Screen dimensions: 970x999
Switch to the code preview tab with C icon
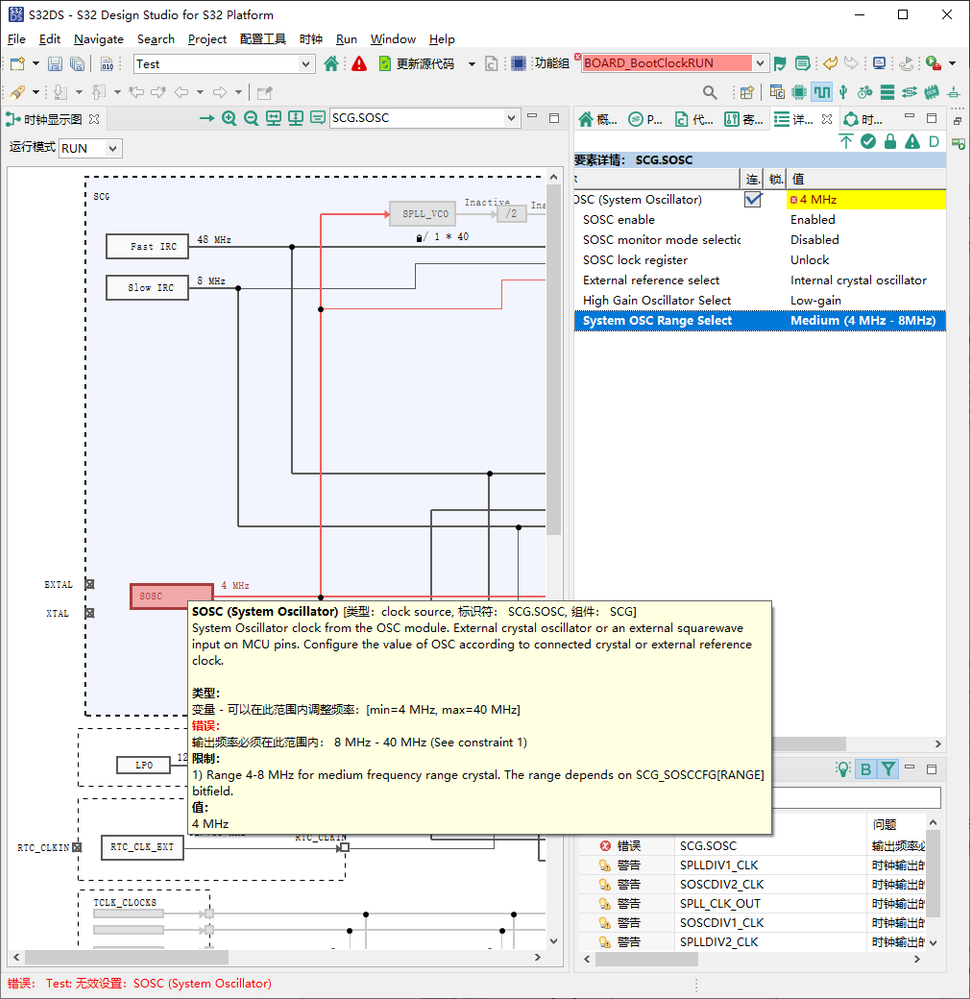point(695,119)
